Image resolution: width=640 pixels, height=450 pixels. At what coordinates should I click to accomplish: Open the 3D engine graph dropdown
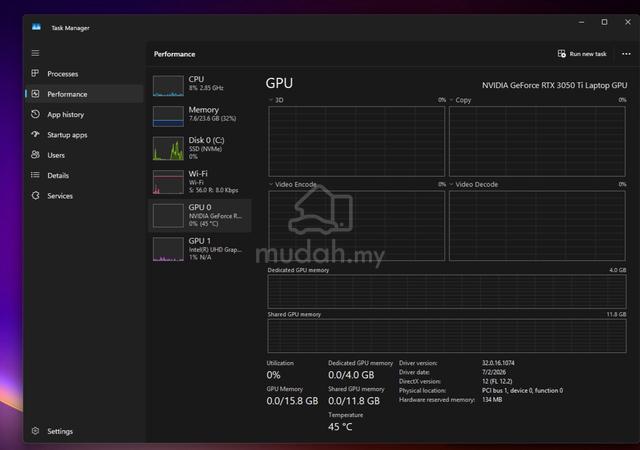(271, 100)
